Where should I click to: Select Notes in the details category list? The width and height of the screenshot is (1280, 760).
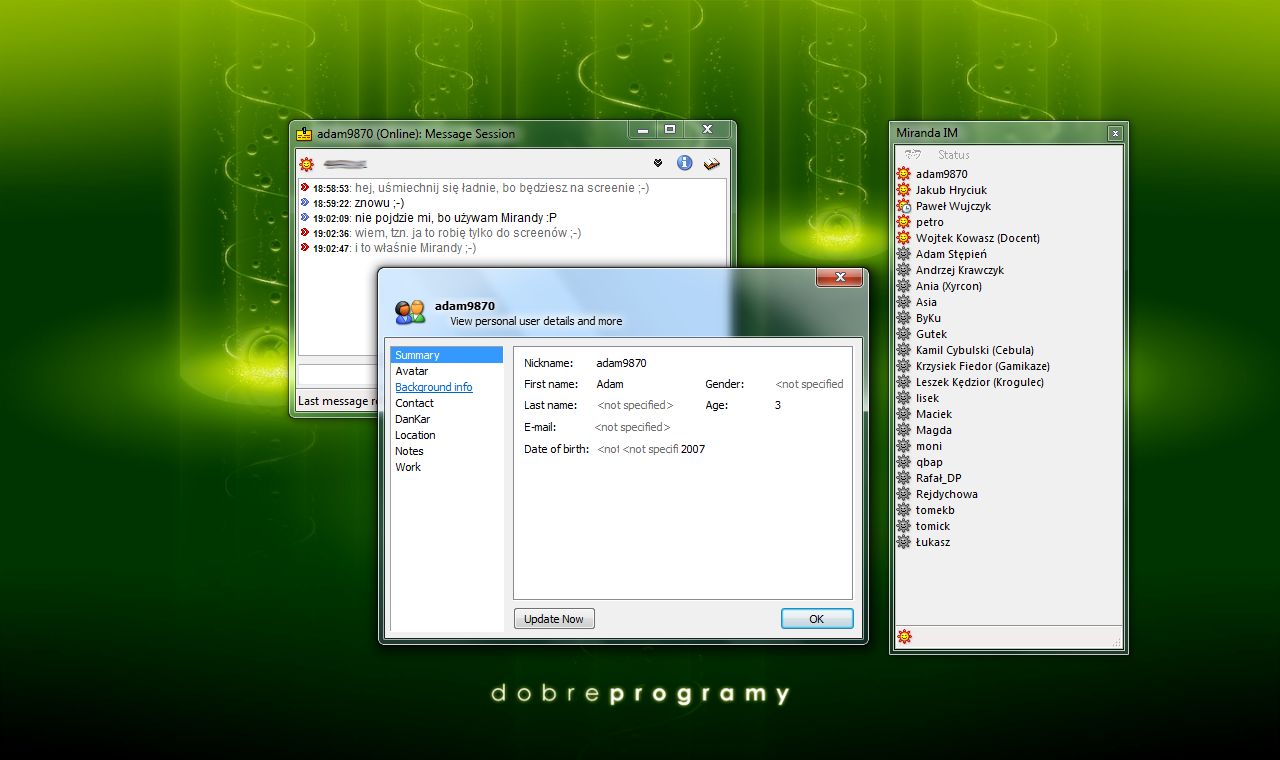click(x=446, y=451)
